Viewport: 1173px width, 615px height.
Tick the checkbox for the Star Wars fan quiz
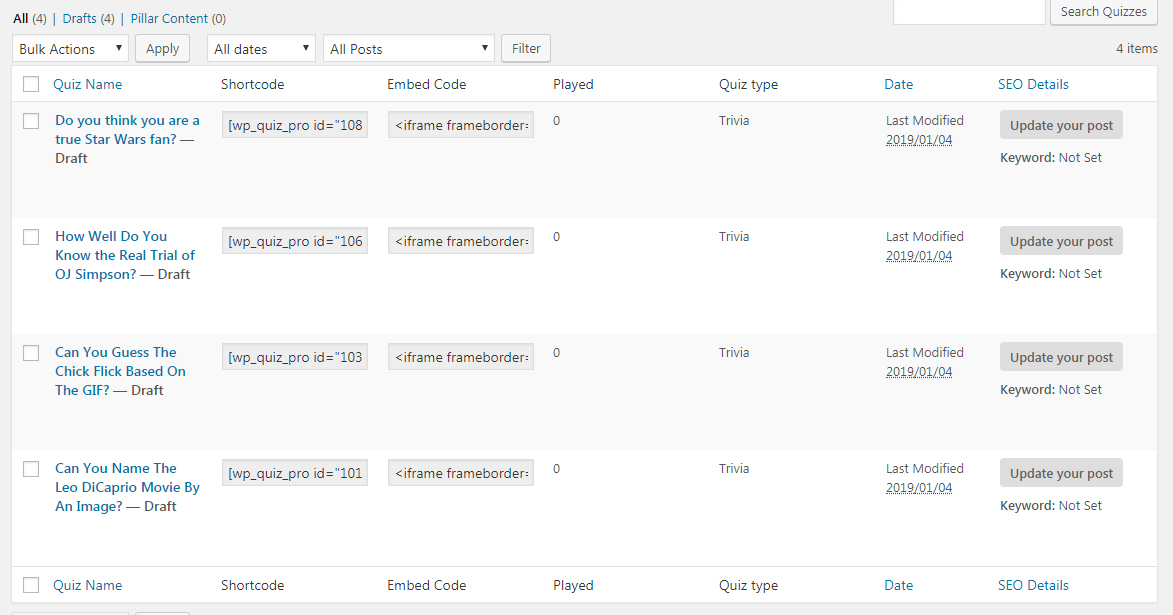(x=31, y=121)
